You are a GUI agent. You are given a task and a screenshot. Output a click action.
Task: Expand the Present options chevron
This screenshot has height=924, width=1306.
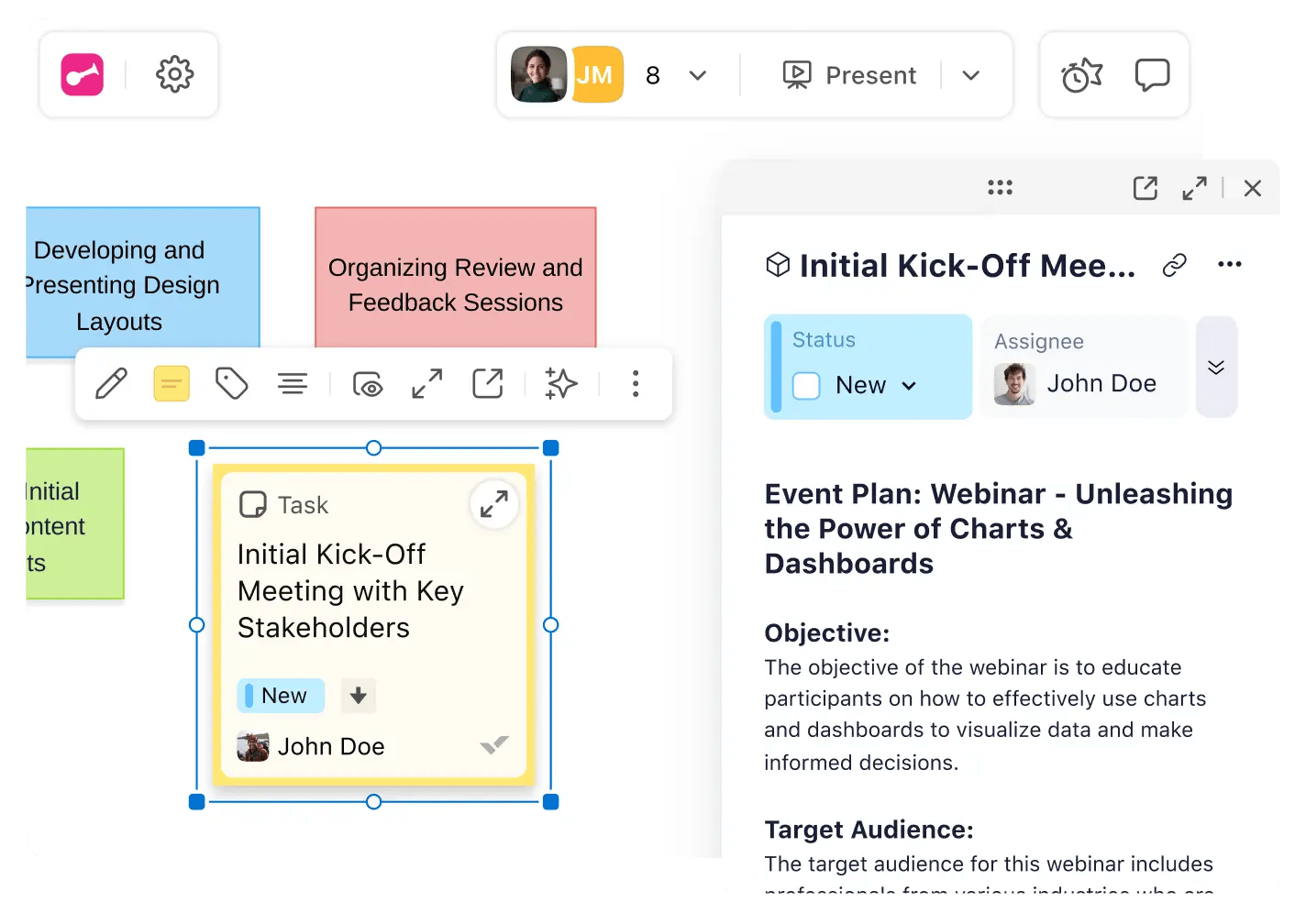[971, 75]
